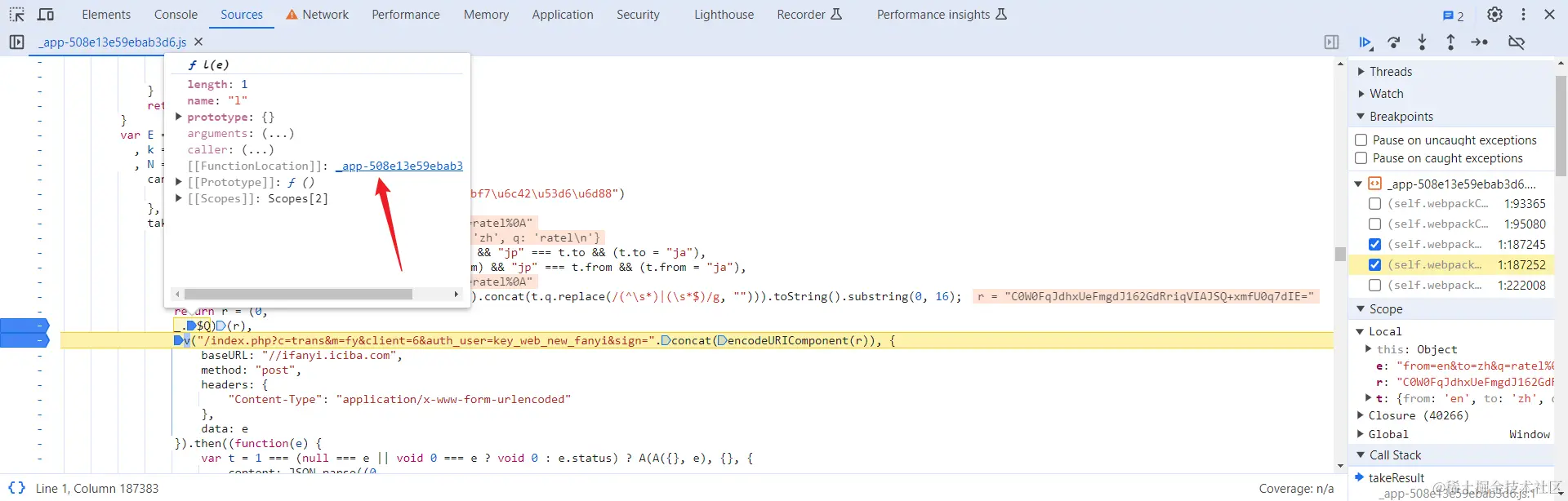
Task: Toggle the debugger sidebar panel icon
Action: click(1331, 42)
